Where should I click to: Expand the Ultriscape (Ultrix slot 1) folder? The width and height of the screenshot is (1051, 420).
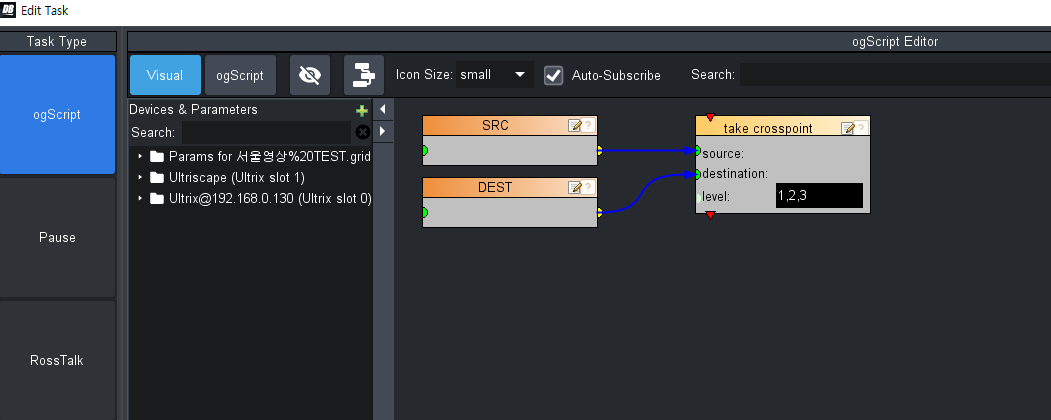point(141,177)
